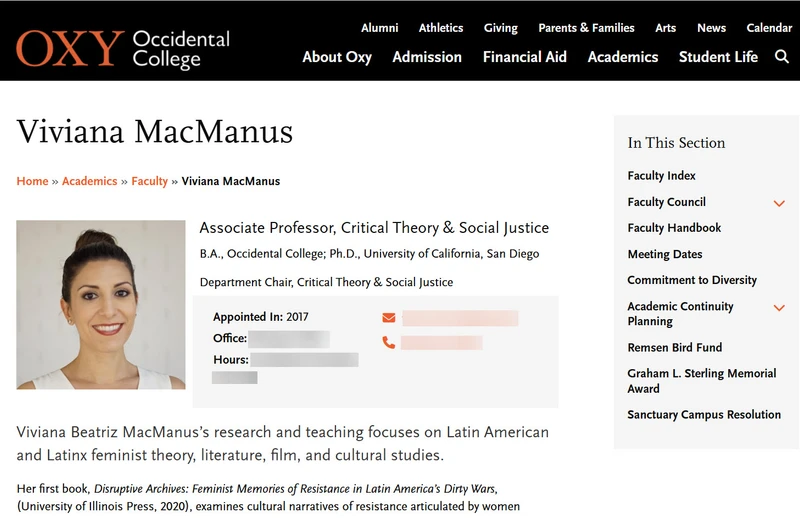The height and width of the screenshot is (518, 800).
Task: Open the Academics main menu
Action: (x=623, y=57)
